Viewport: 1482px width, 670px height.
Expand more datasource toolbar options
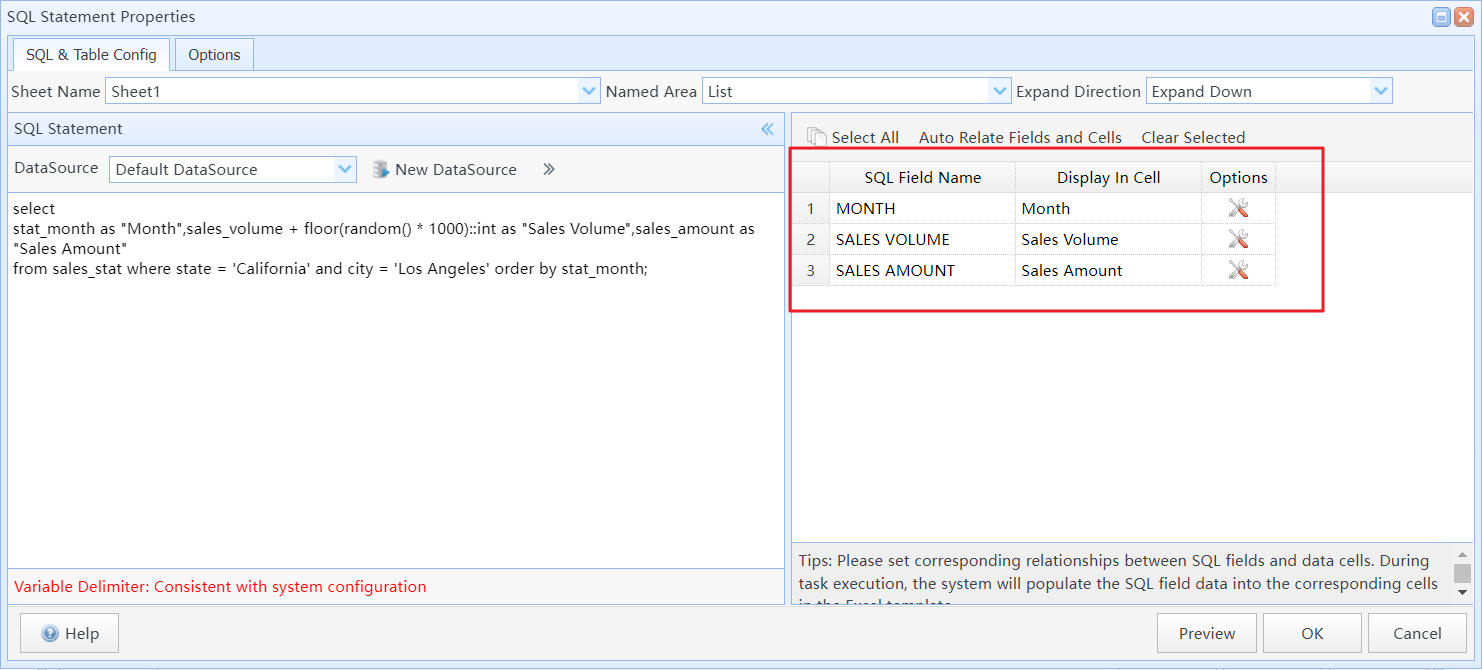click(x=548, y=170)
